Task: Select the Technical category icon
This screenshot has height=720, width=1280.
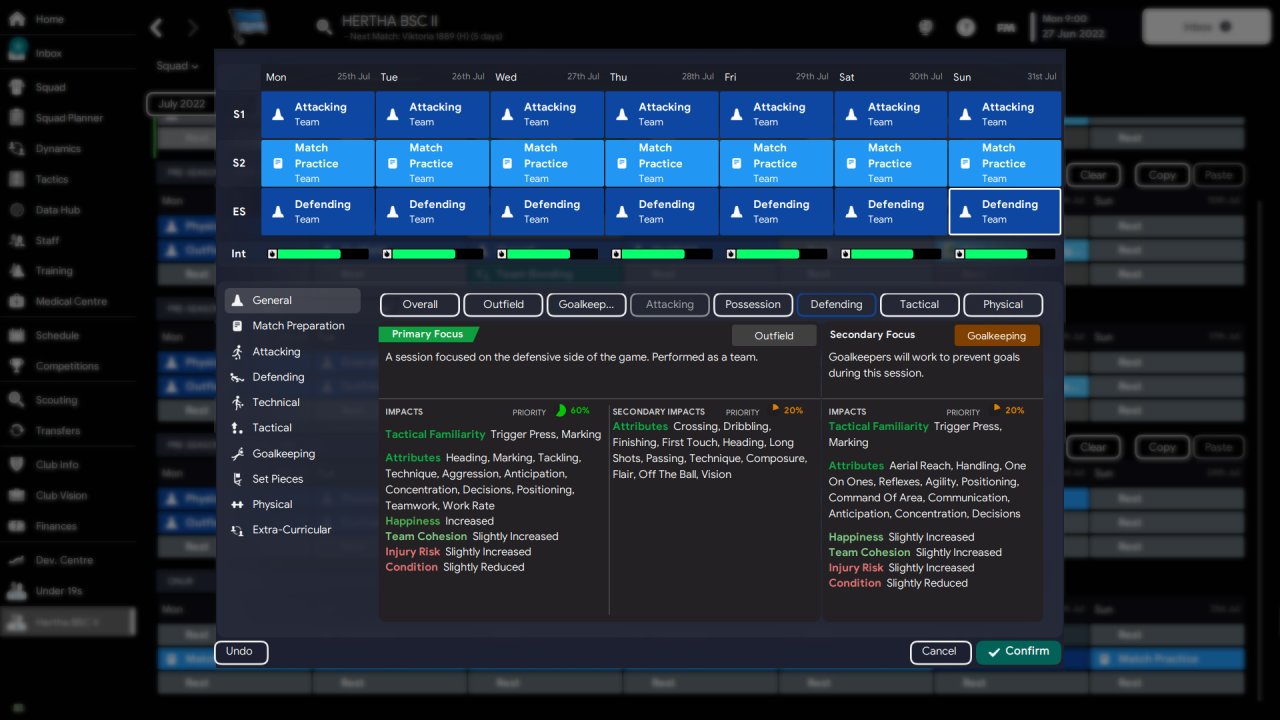Action: tap(237, 402)
